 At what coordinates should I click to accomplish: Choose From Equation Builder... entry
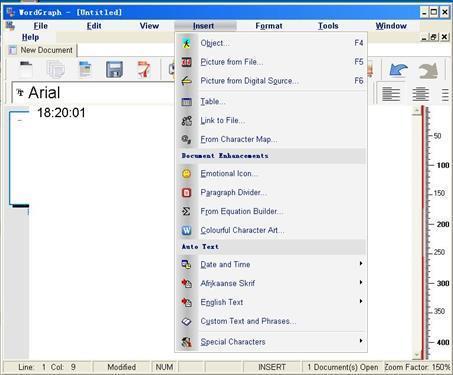tap(271, 211)
